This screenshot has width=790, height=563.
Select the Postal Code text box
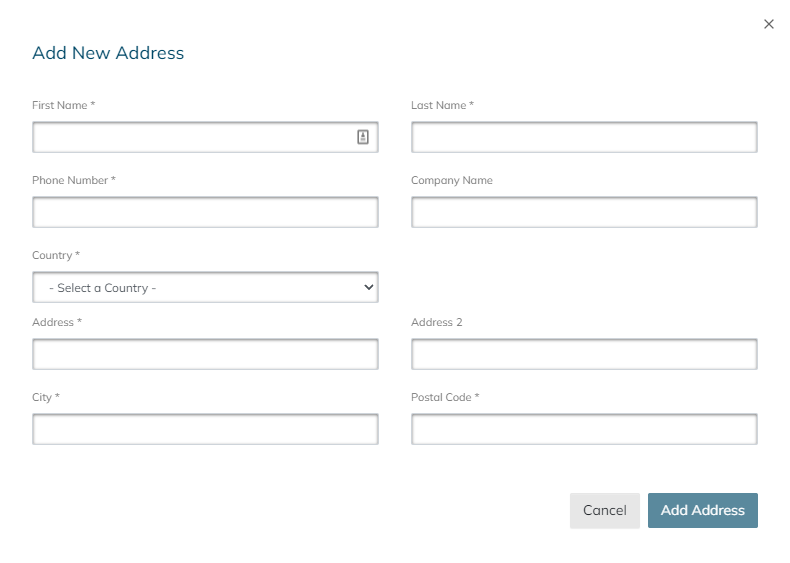point(584,429)
